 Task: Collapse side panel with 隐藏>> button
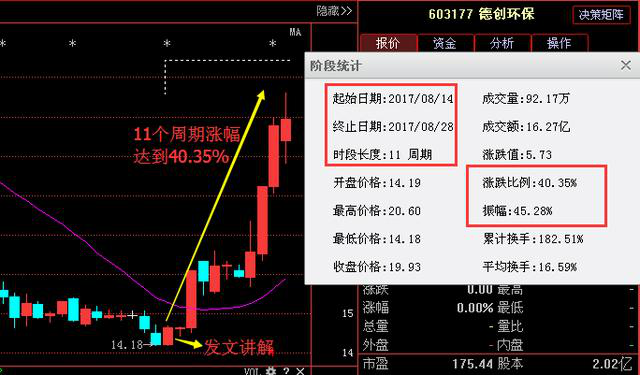coord(334,11)
